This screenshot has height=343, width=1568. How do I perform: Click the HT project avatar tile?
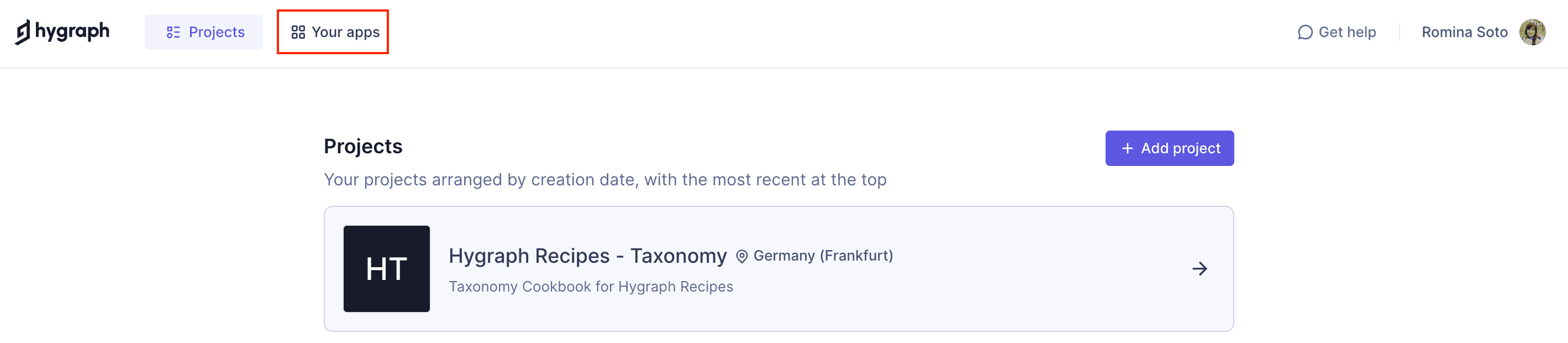[387, 269]
